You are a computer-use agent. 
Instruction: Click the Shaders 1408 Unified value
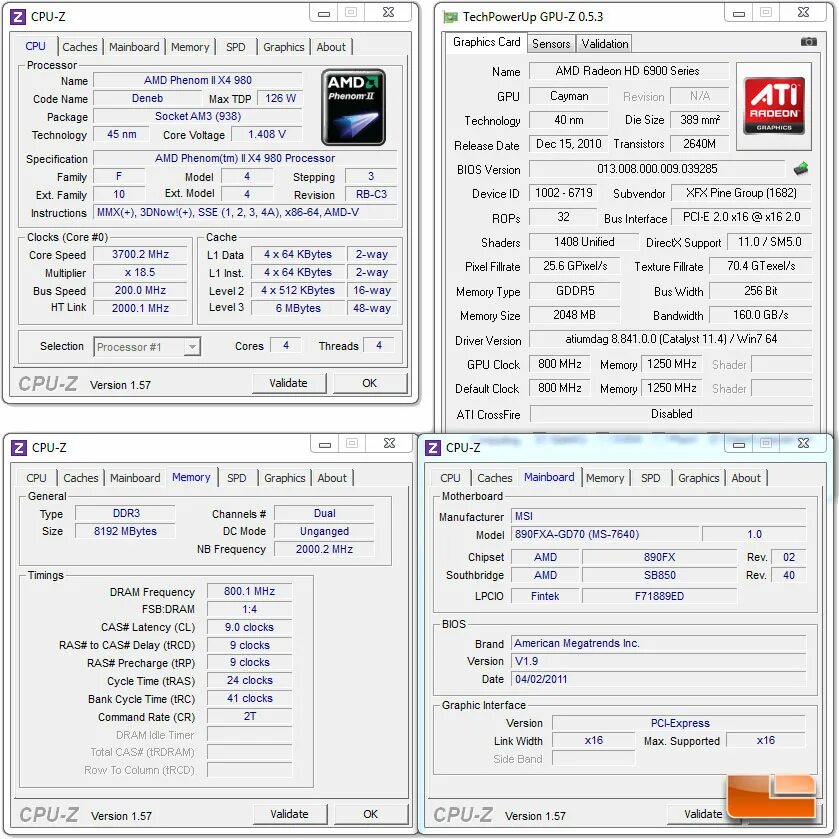pos(584,242)
